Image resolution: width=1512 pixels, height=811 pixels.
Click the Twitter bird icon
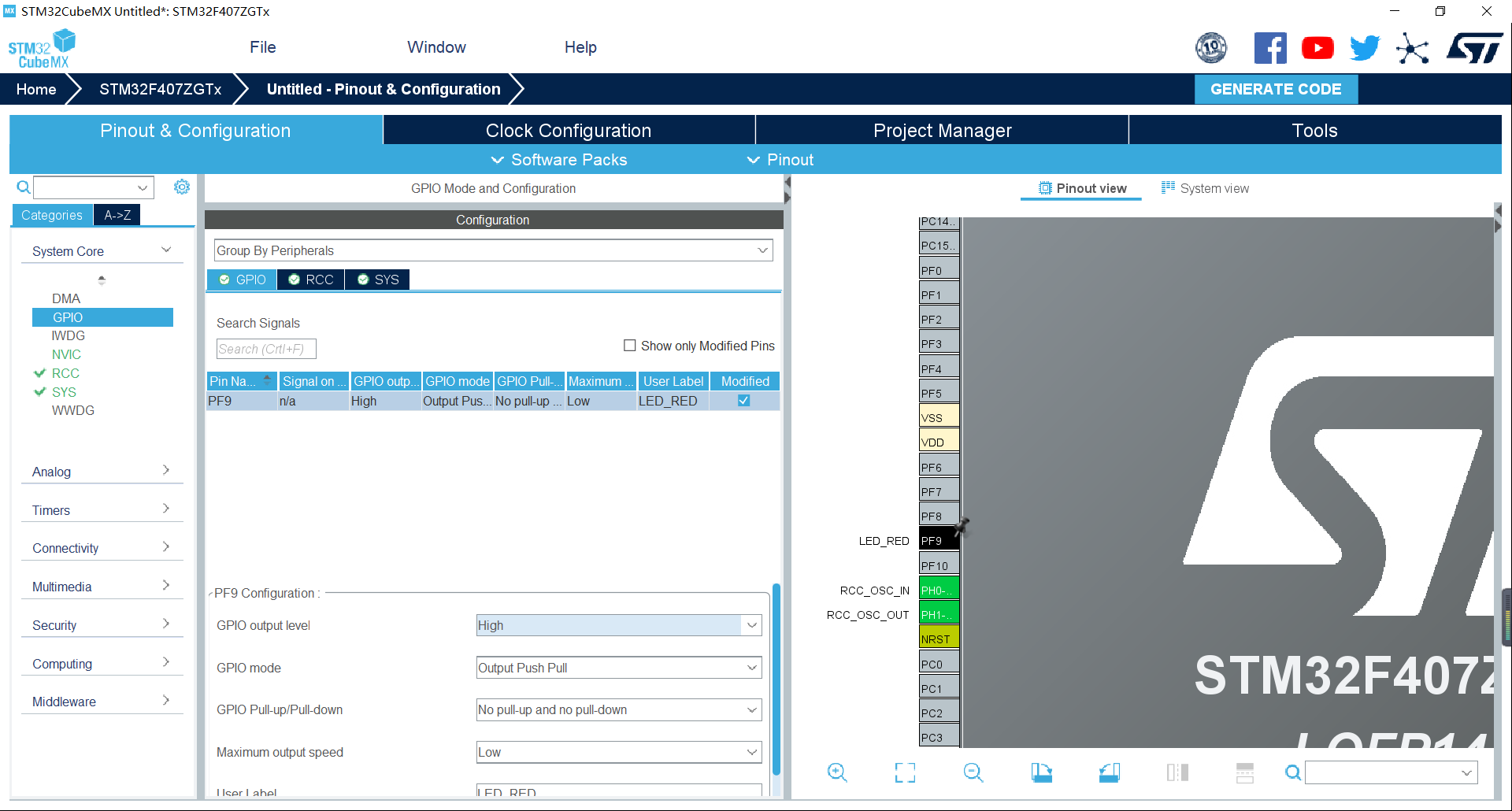pos(1365,48)
